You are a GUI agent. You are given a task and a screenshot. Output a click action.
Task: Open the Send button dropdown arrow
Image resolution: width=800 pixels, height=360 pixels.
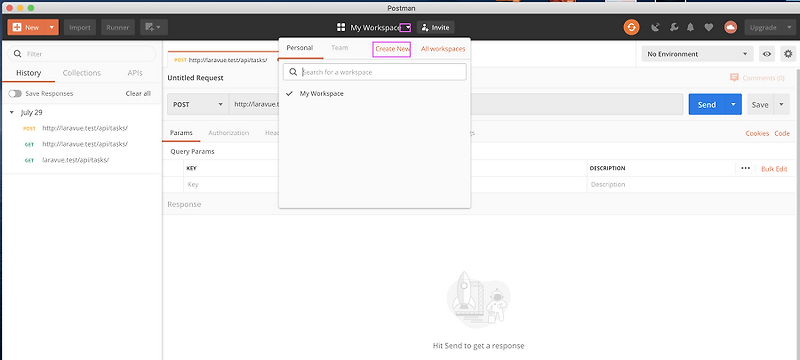(733, 104)
